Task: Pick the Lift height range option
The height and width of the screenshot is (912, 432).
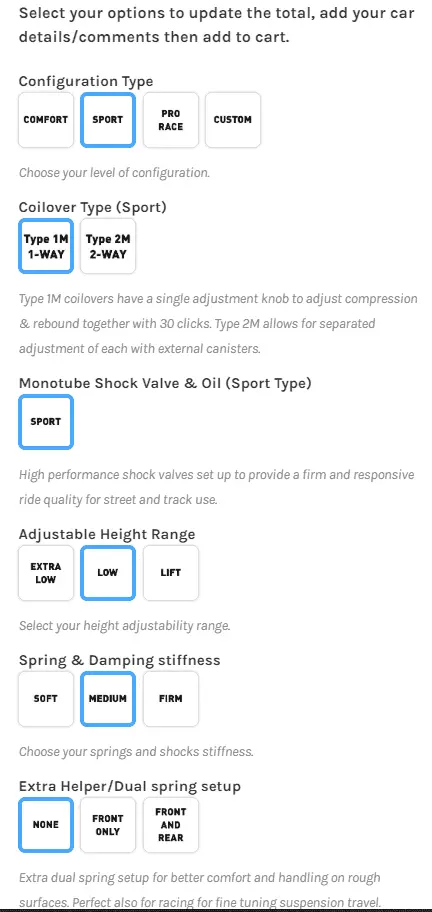Action: point(170,573)
